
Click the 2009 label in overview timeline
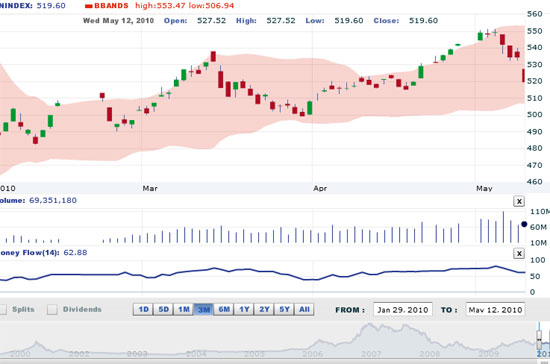pyautogui.click(x=489, y=353)
